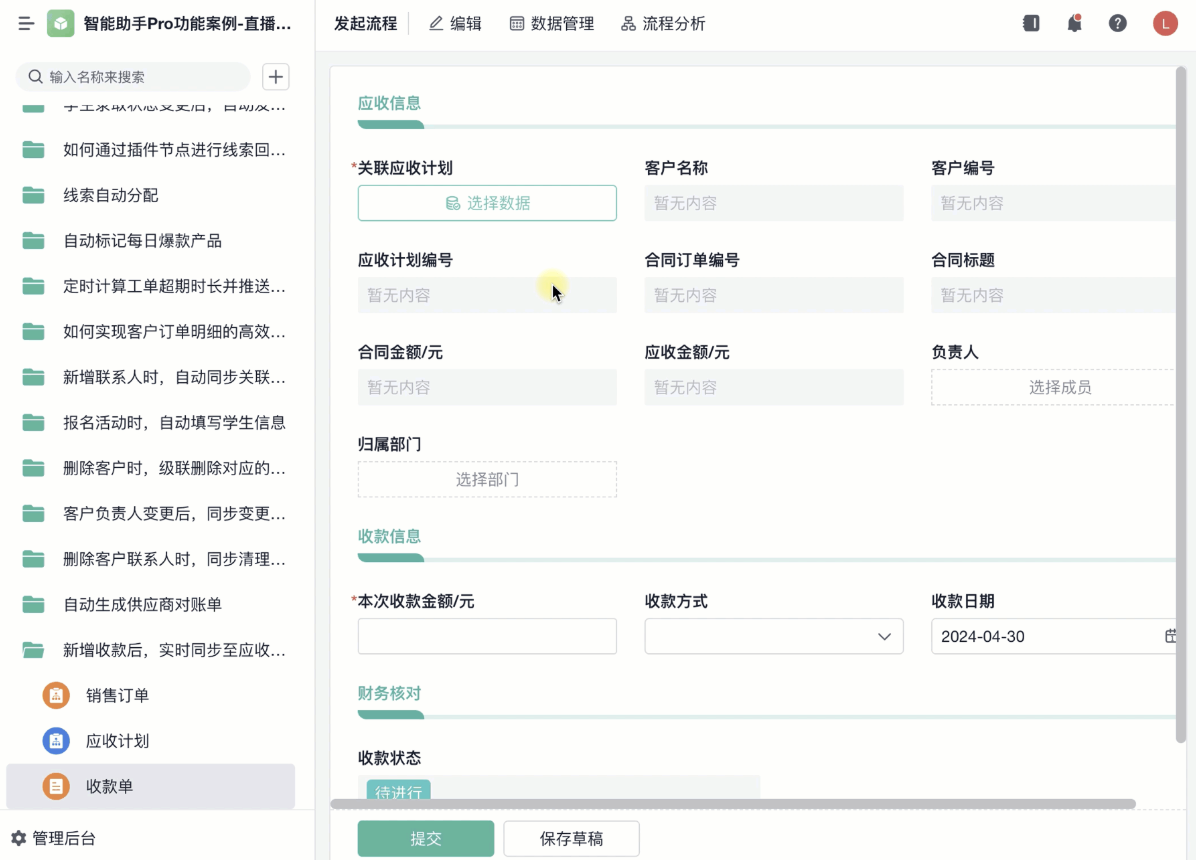Switch to the 发起流程 tab
The width and height of the screenshot is (1196, 860).
tap(365, 24)
